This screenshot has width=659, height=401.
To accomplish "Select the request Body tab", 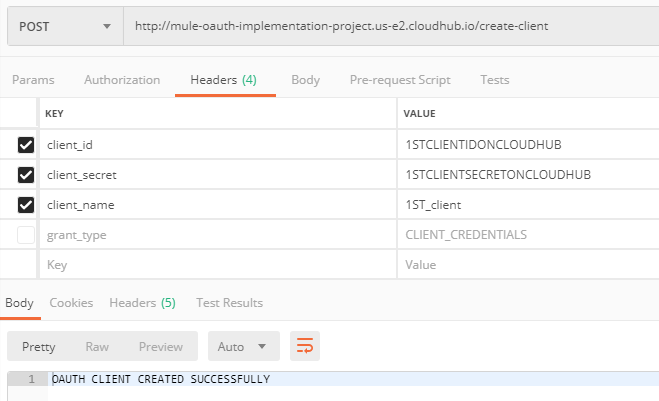I will click(x=305, y=80).
